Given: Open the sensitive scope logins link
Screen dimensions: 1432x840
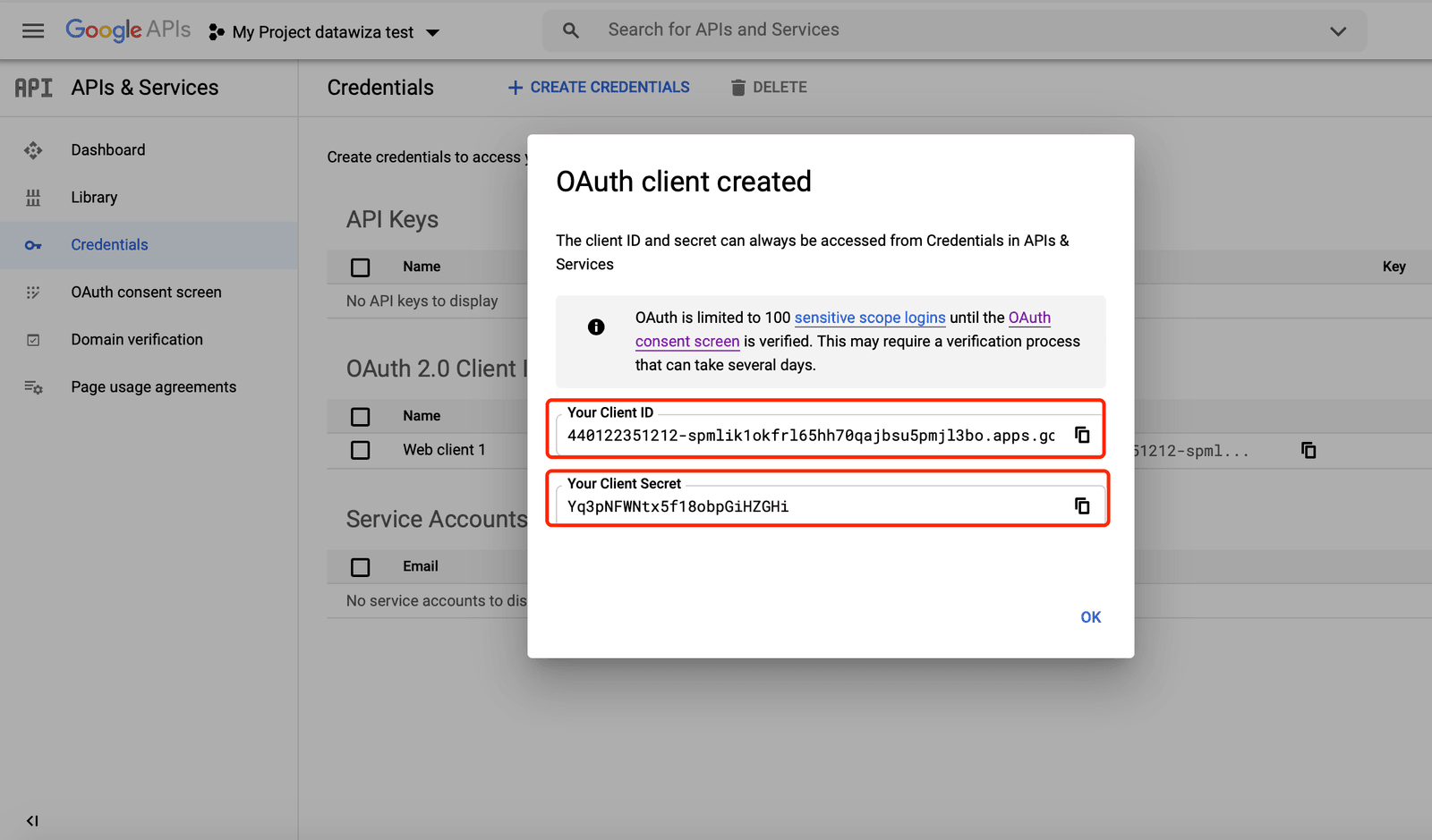Looking at the screenshot, I should [x=870, y=318].
